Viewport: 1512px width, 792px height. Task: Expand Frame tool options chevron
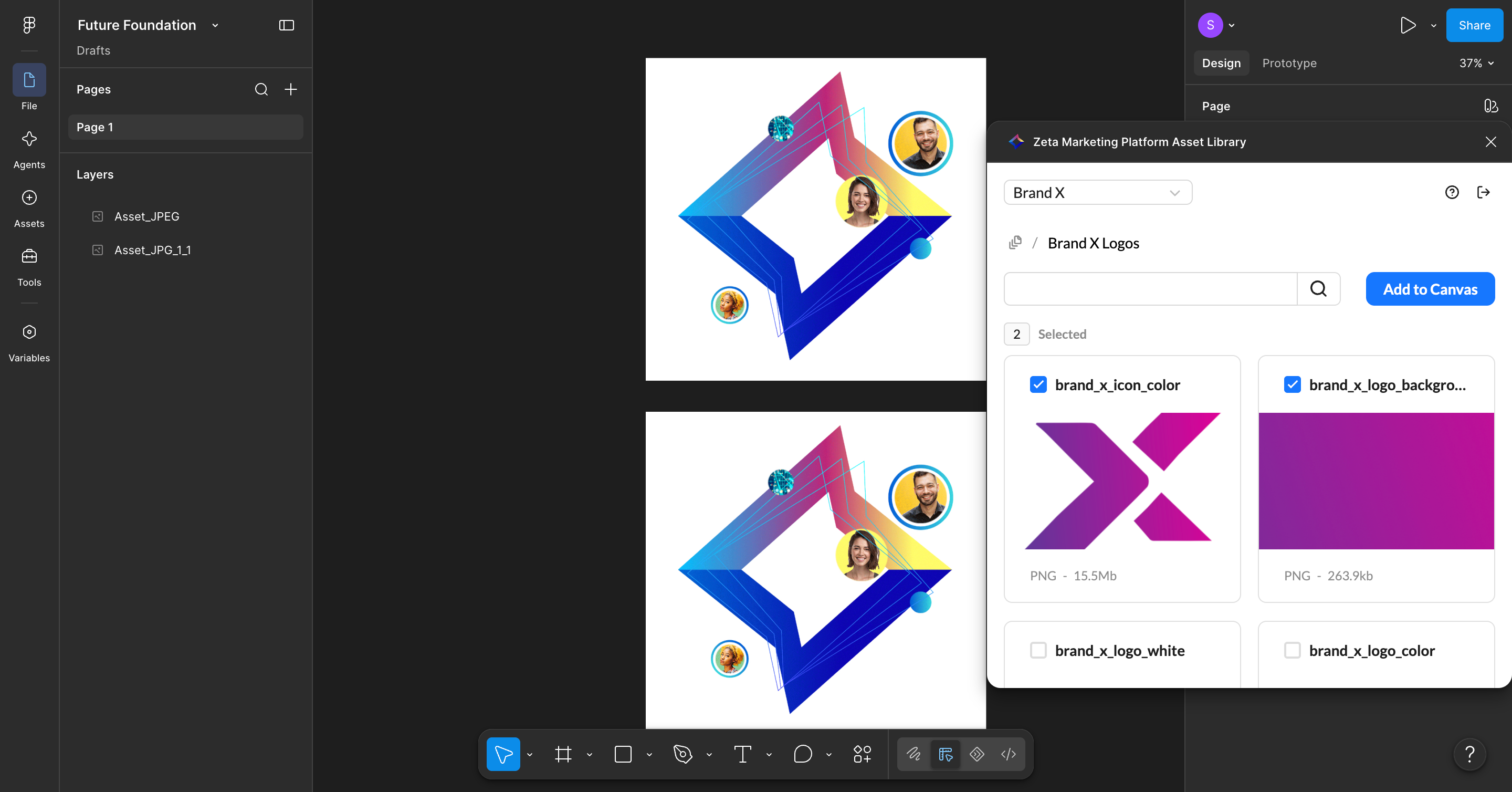click(x=589, y=754)
